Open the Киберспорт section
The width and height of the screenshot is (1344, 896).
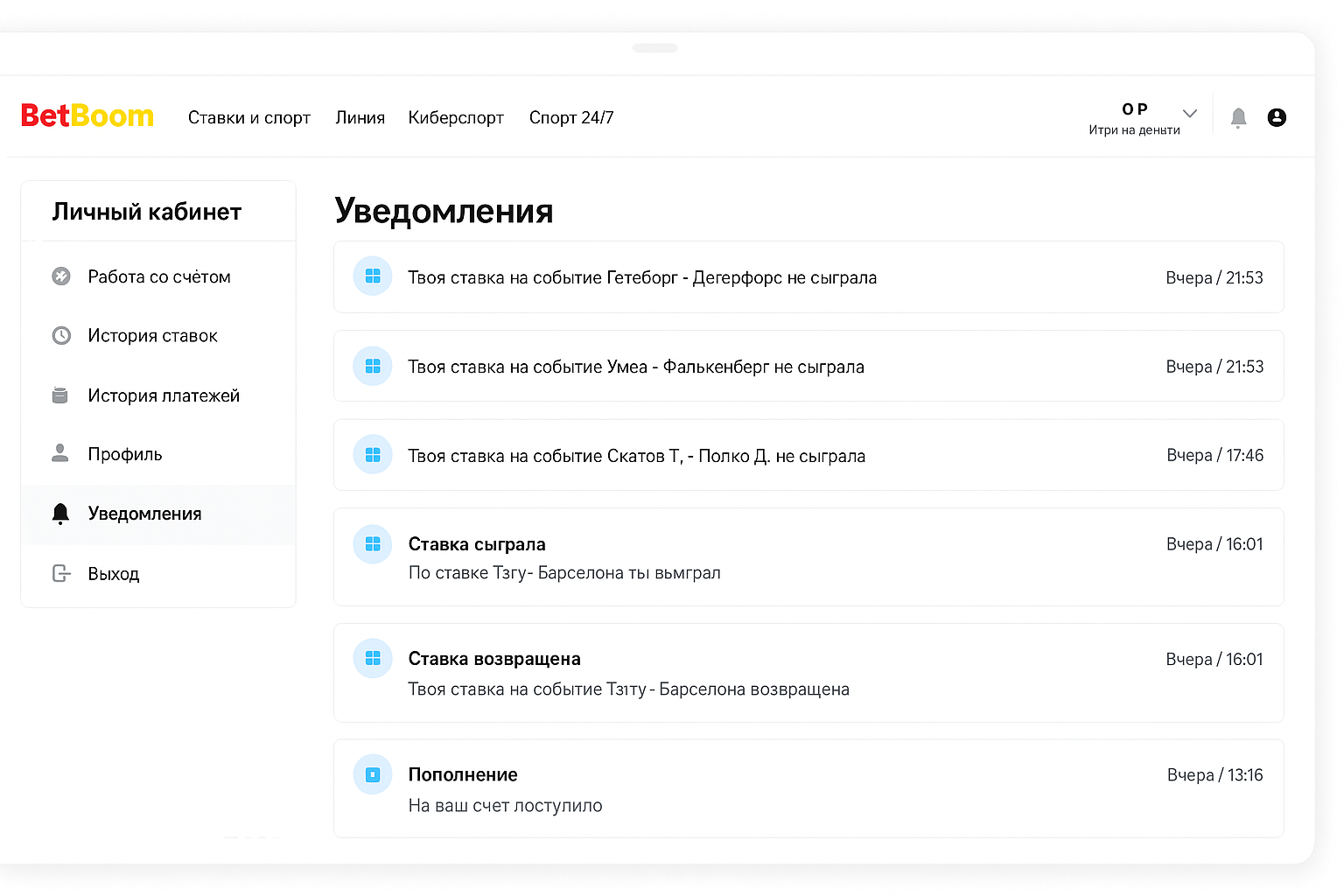pyautogui.click(x=456, y=117)
